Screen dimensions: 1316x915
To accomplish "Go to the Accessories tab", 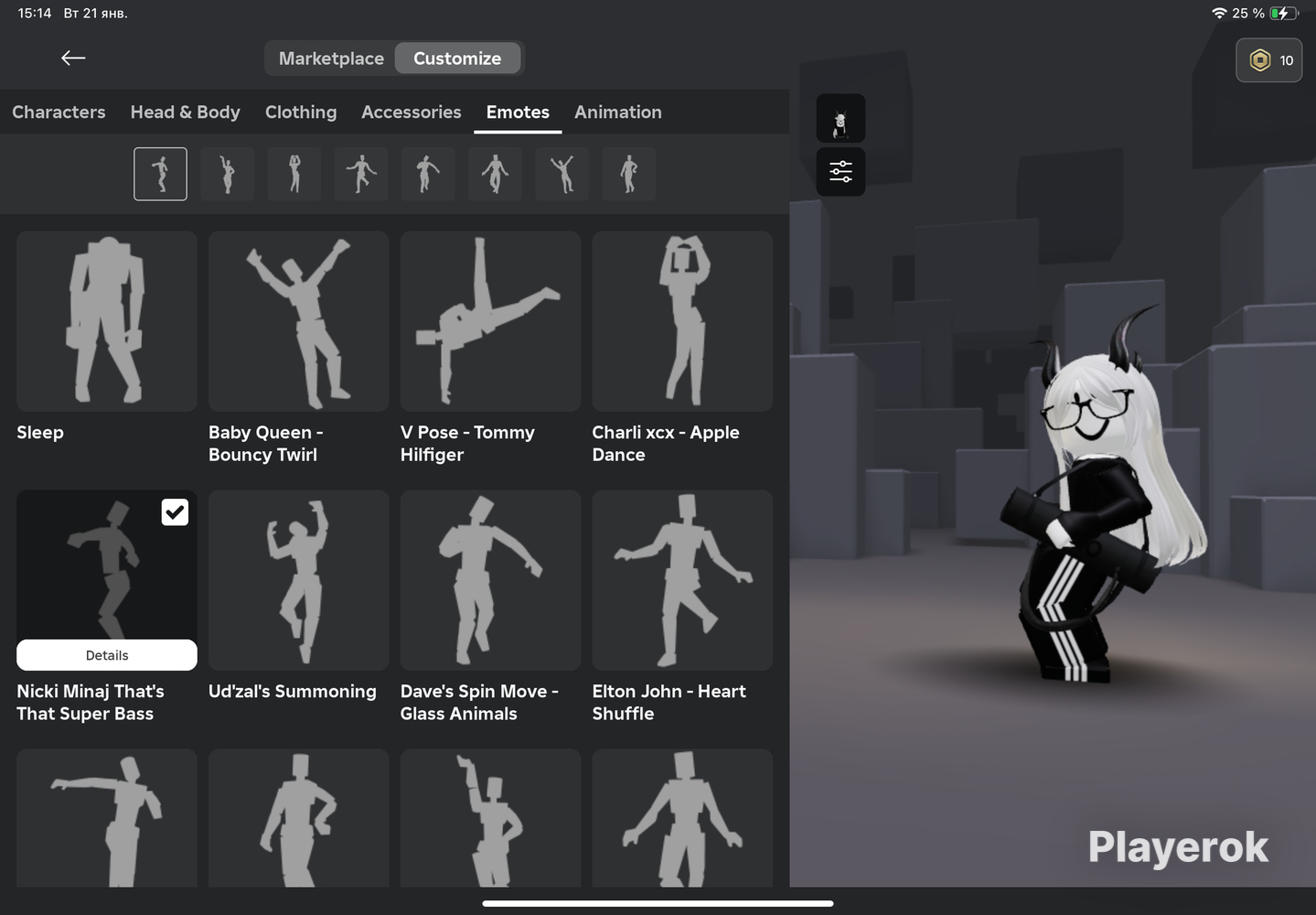I will (412, 112).
